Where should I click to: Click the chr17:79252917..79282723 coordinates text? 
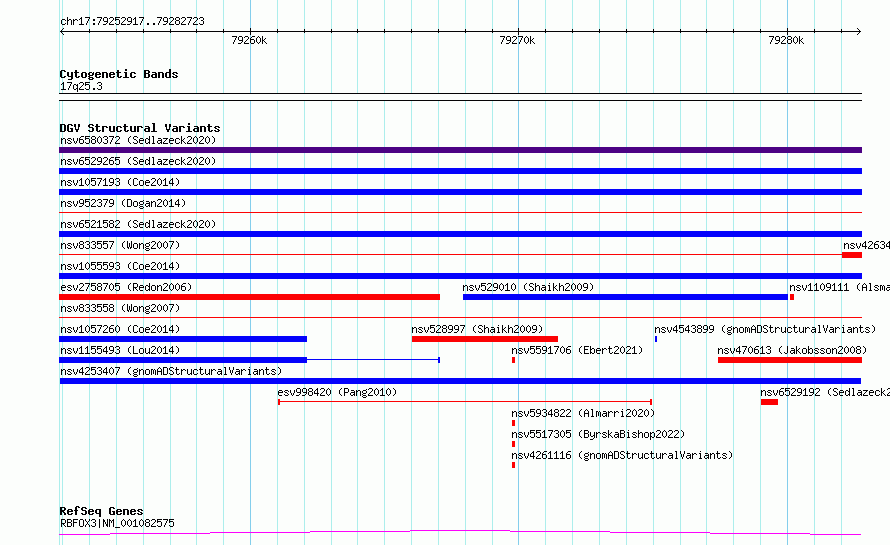click(x=132, y=21)
